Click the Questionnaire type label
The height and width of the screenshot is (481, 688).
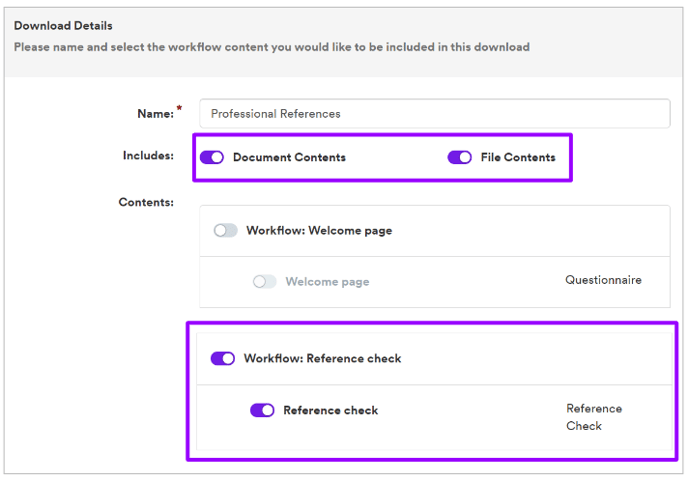[x=603, y=280]
